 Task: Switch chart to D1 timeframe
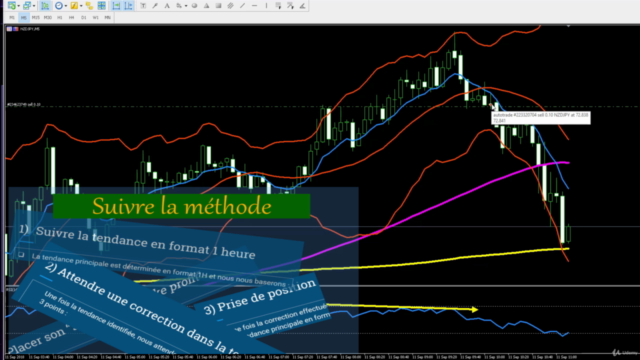pyautogui.click(x=83, y=18)
